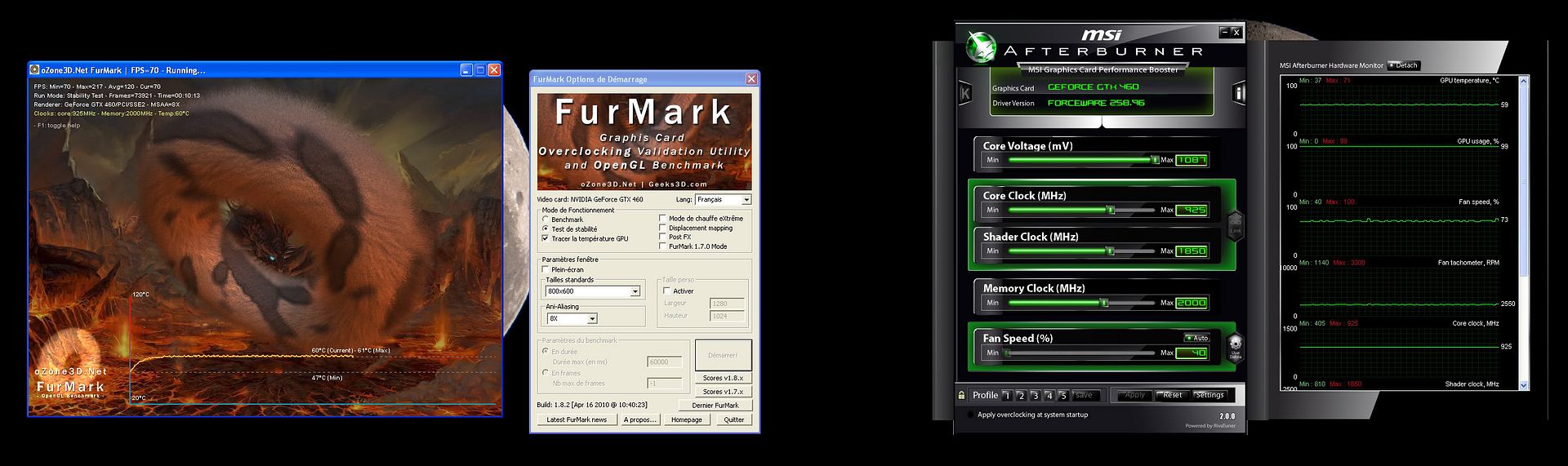Select profile slot 2

(x=1021, y=396)
